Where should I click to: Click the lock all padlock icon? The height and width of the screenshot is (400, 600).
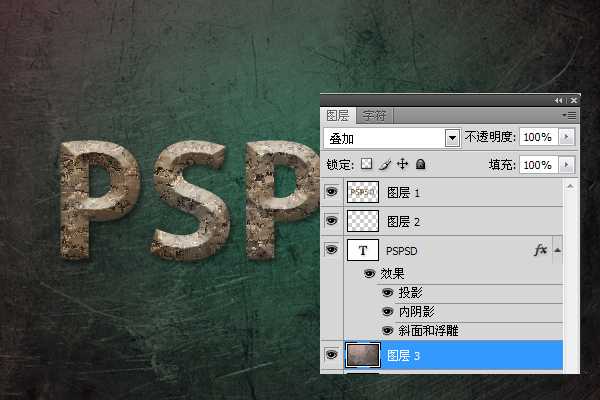click(420, 164)
